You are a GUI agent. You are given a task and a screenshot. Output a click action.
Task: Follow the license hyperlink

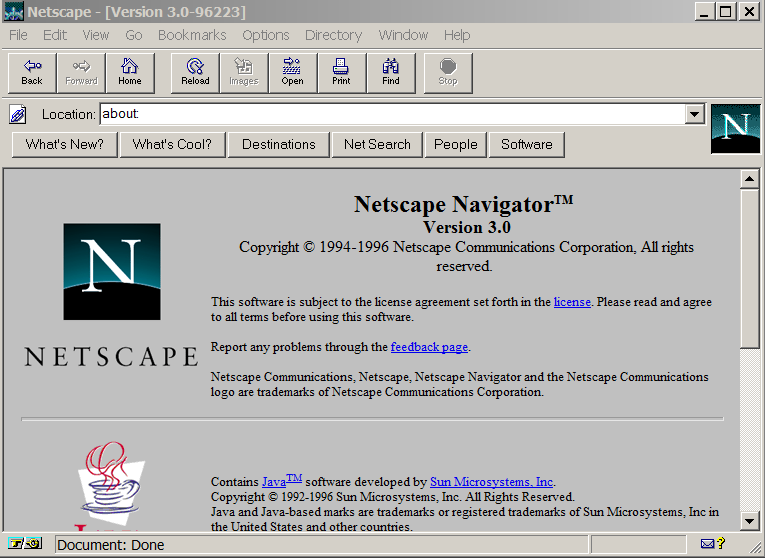(572, 302)
